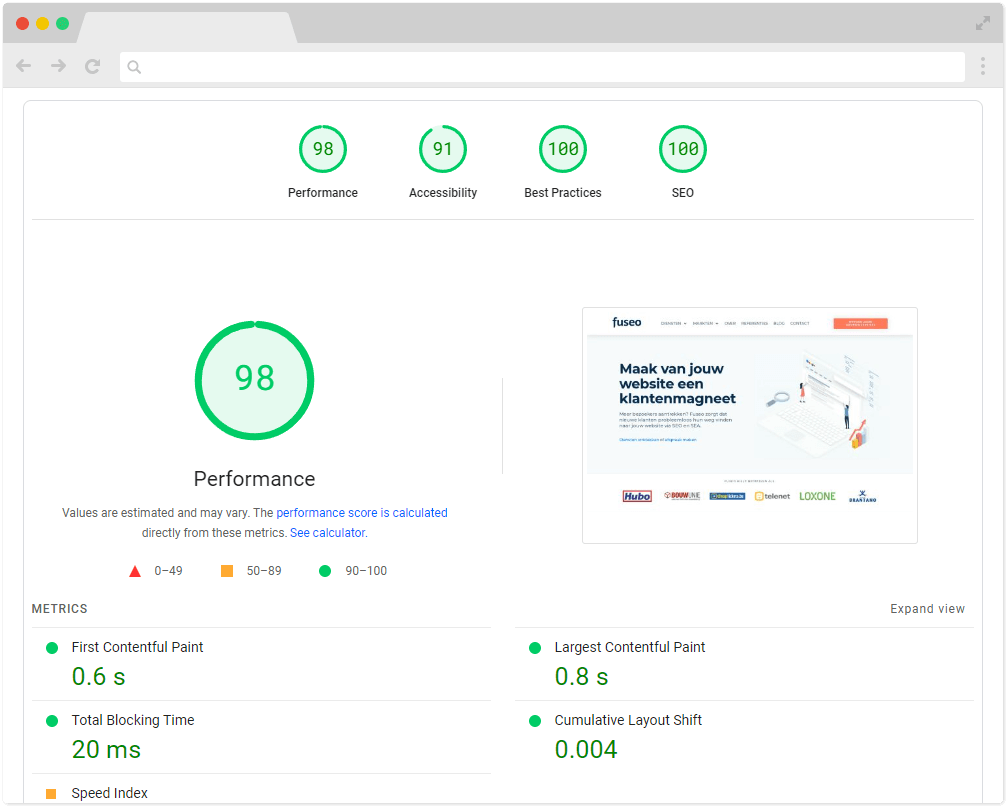Click red triangle legend icon for 0–49

coord(135,571)
